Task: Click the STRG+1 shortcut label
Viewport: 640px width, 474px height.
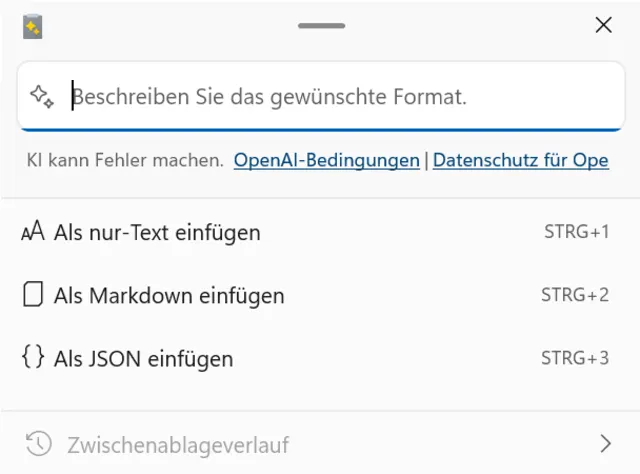Action: point(576,233)
